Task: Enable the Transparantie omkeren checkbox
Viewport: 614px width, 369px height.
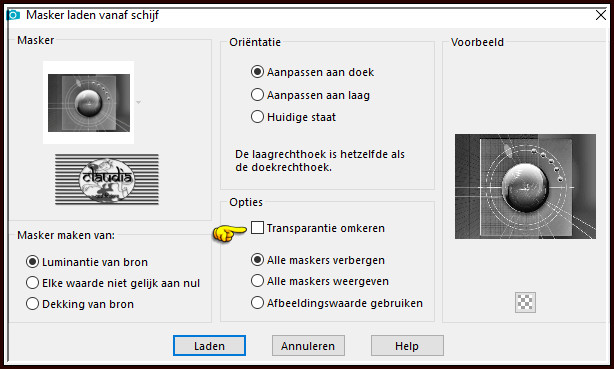Action: tap(257, 228)
